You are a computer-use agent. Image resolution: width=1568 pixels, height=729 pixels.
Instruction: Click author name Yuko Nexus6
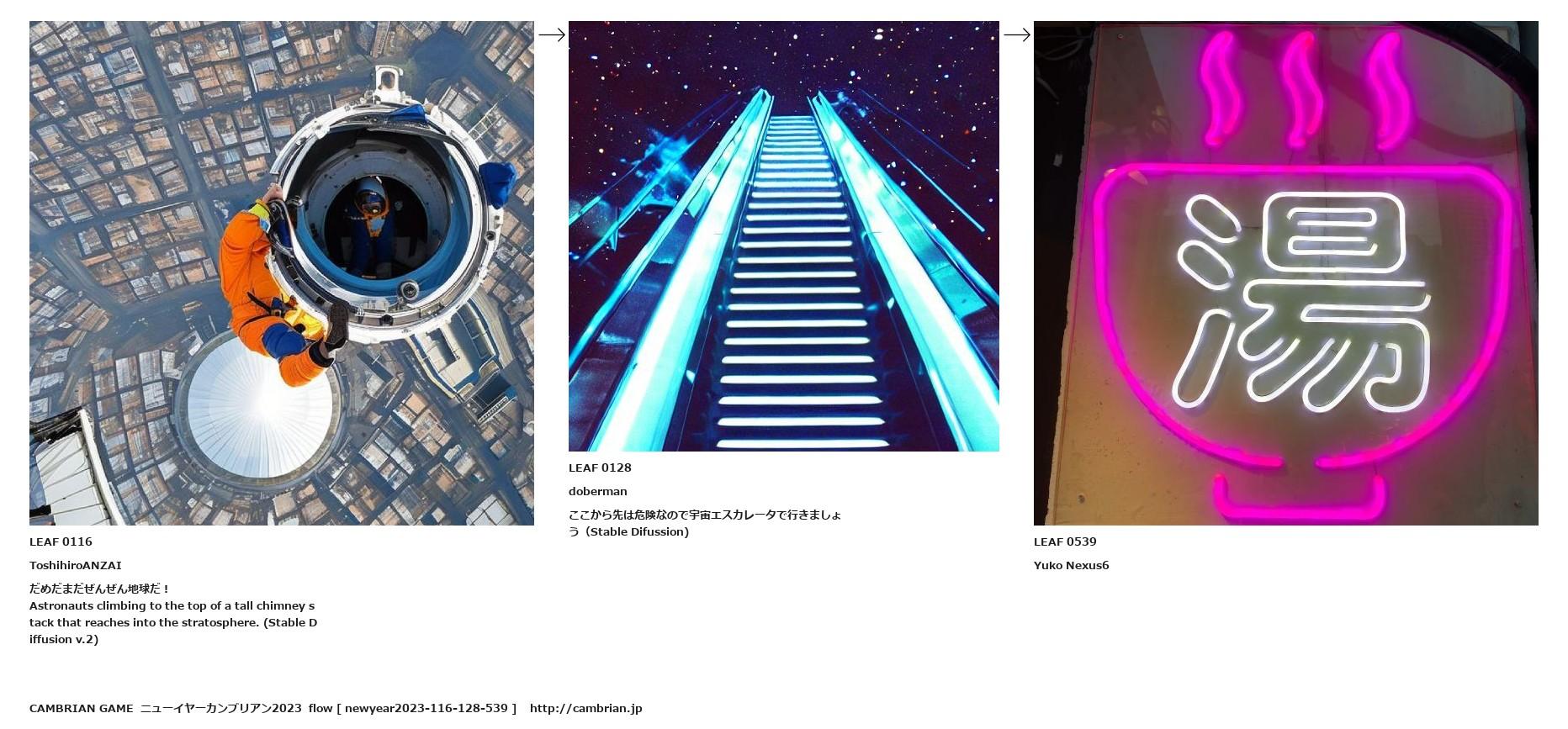(x=1072, y=565)
